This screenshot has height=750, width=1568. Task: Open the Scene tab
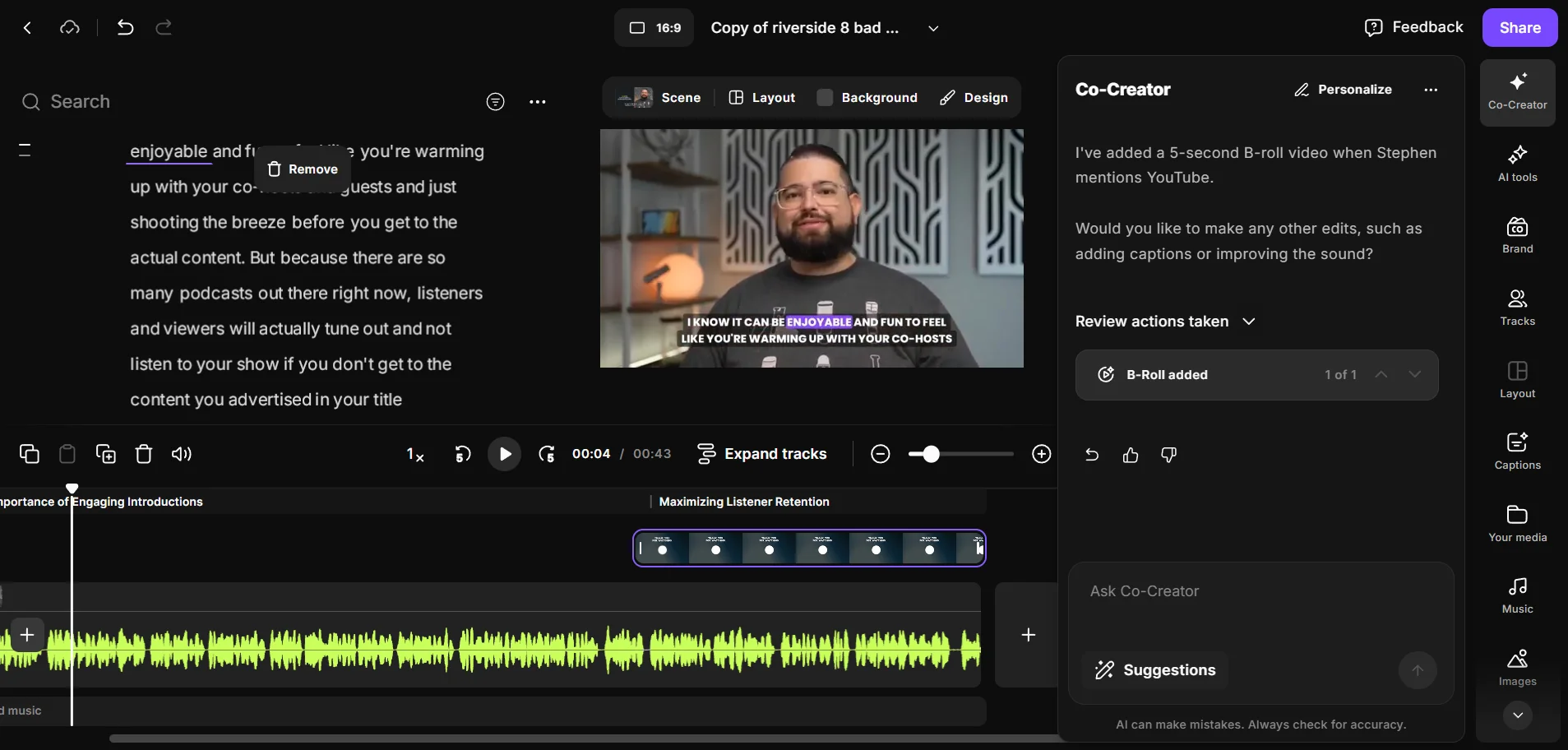(x=659, y=98)
